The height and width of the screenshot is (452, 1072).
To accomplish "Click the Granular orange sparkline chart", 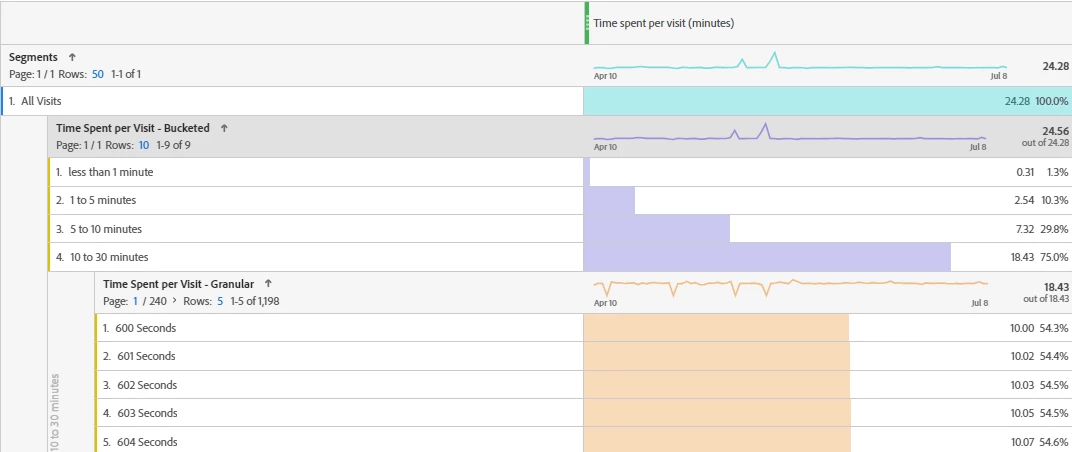I will coord(790,287).
